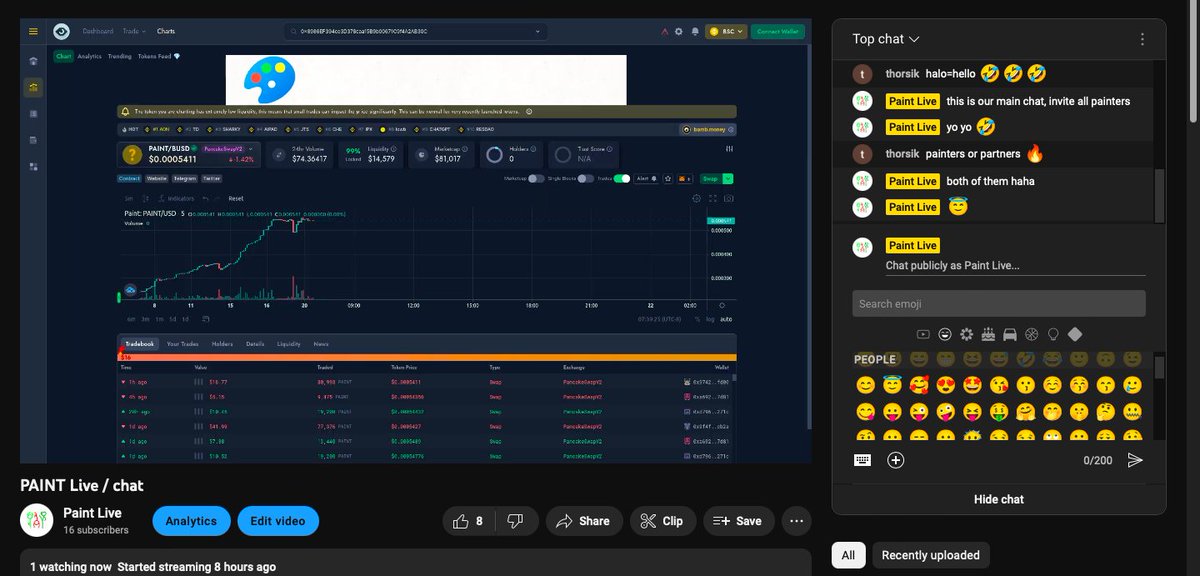The image size is (1200, 576).
Task: Click the send message arrow icon
Action: click(x=1135, y=460)
